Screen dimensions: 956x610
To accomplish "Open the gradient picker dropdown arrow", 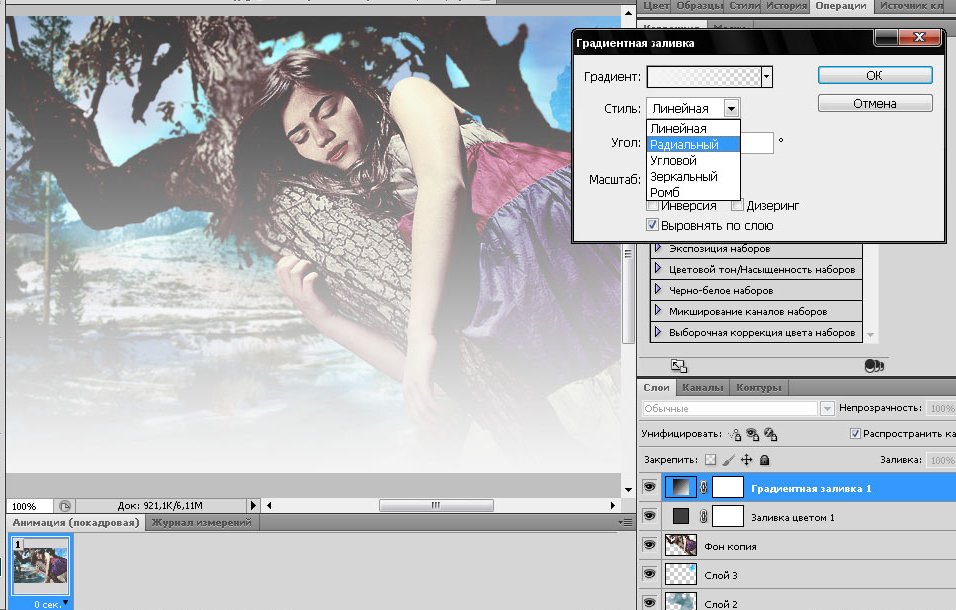I will [x=767, y=77].
